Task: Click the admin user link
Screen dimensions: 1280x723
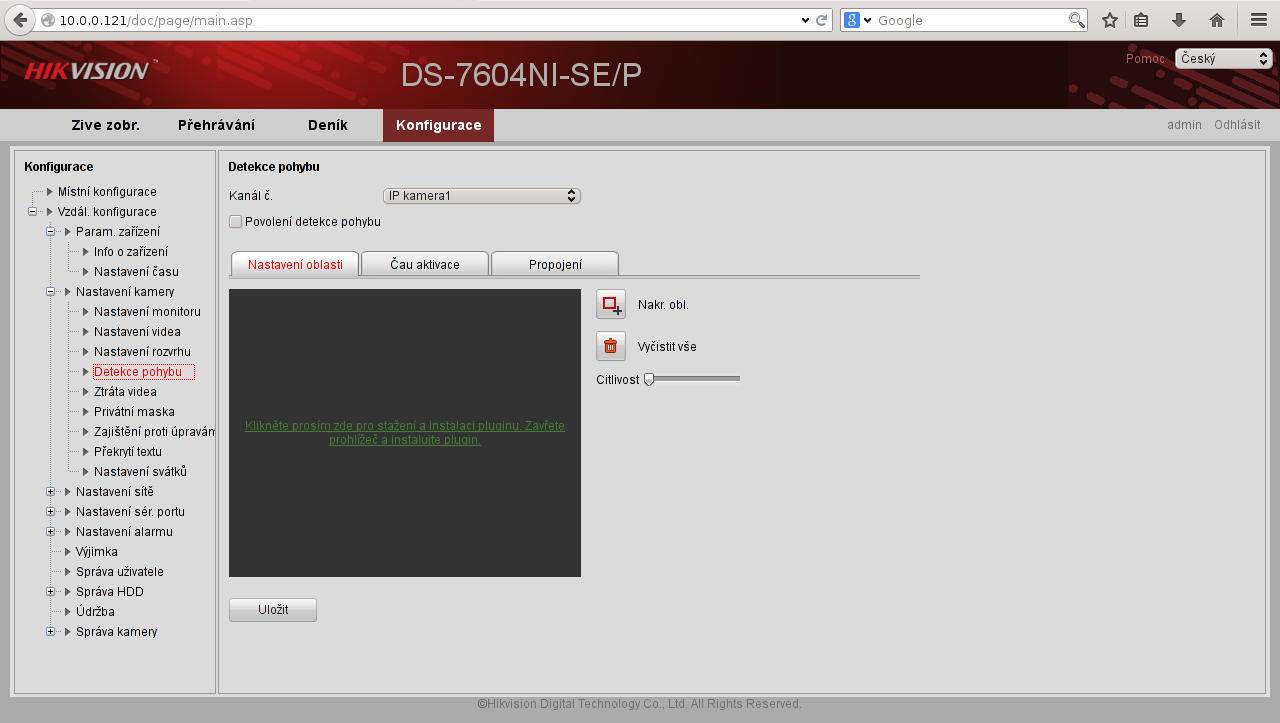Action: [1184, 125]
